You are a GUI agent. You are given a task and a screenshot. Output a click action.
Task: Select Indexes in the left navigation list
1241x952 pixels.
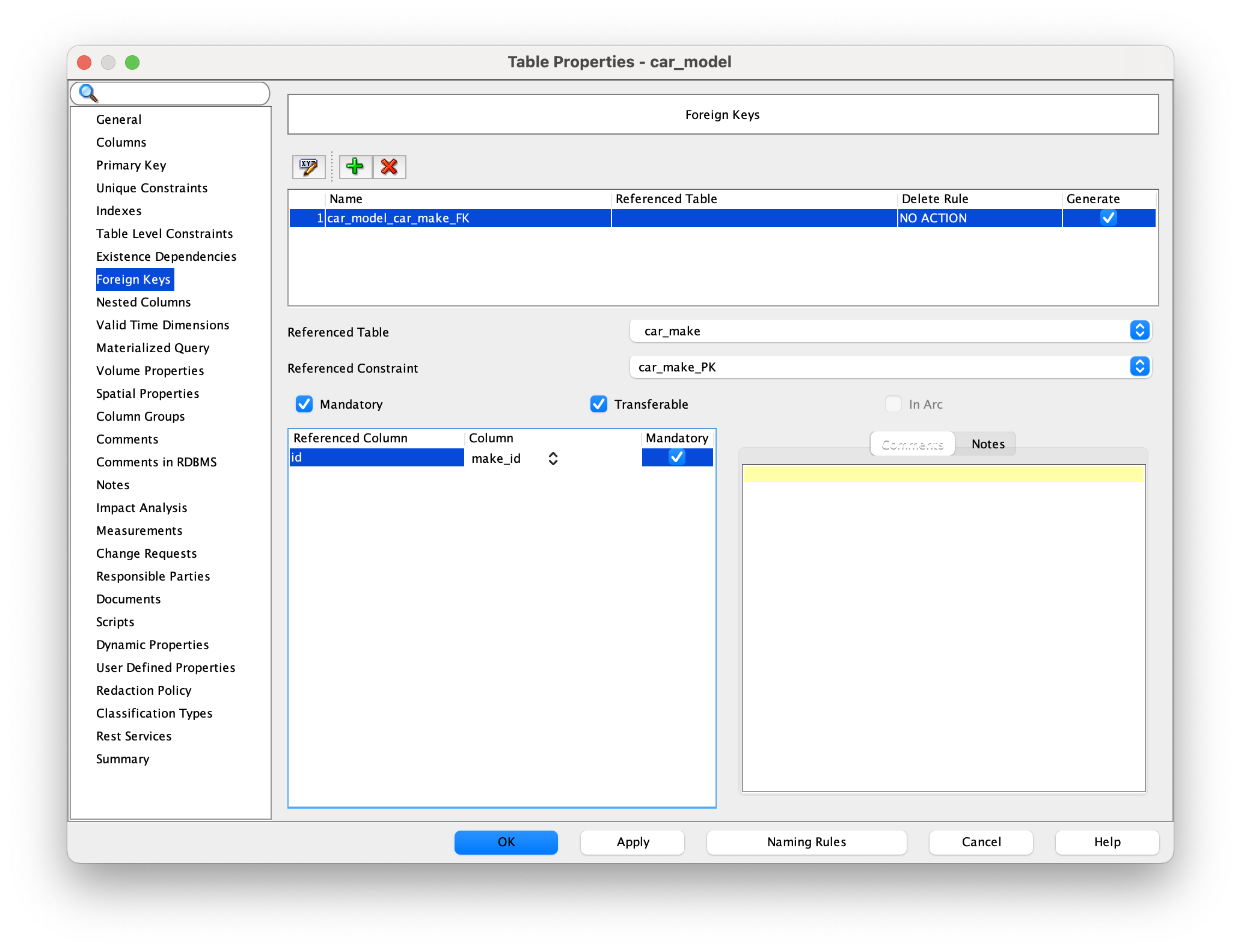click(119, 211)
